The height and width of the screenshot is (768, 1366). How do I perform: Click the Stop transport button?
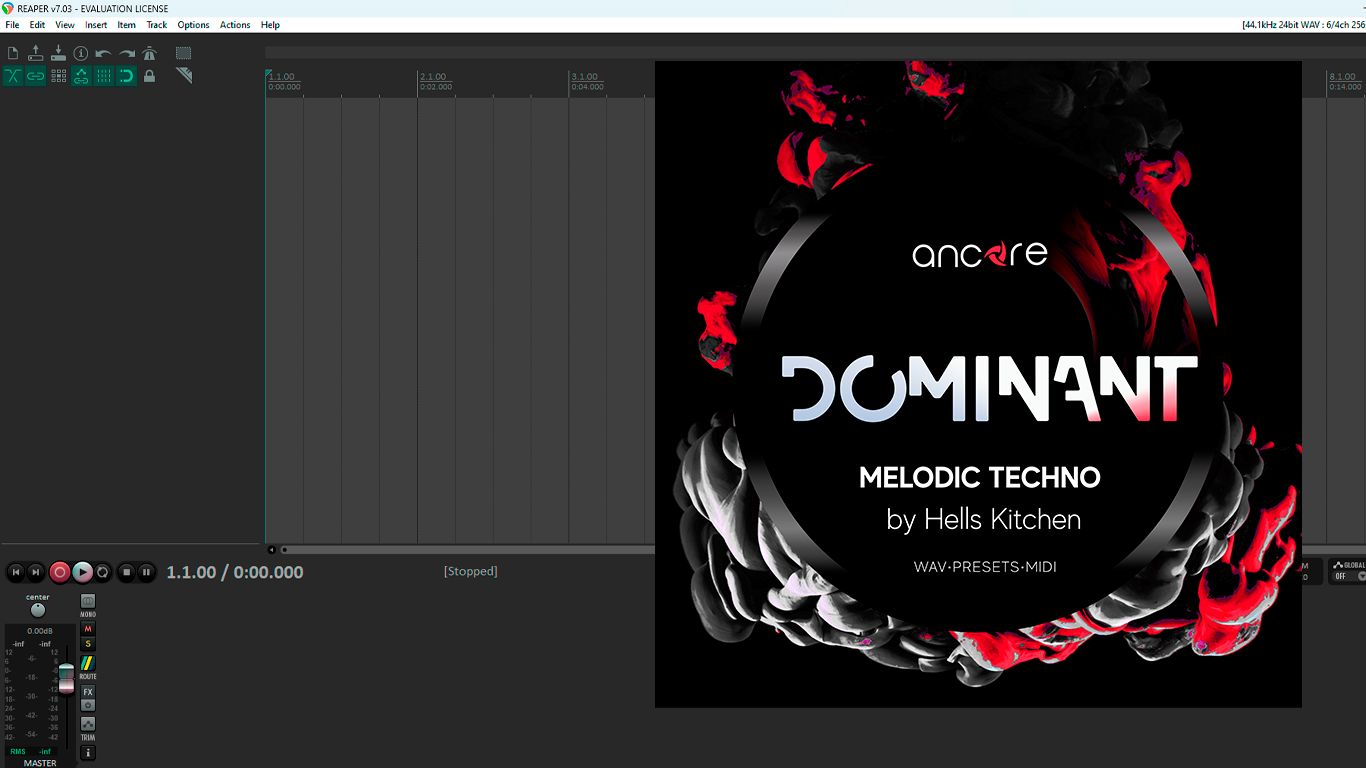(126, 572)
